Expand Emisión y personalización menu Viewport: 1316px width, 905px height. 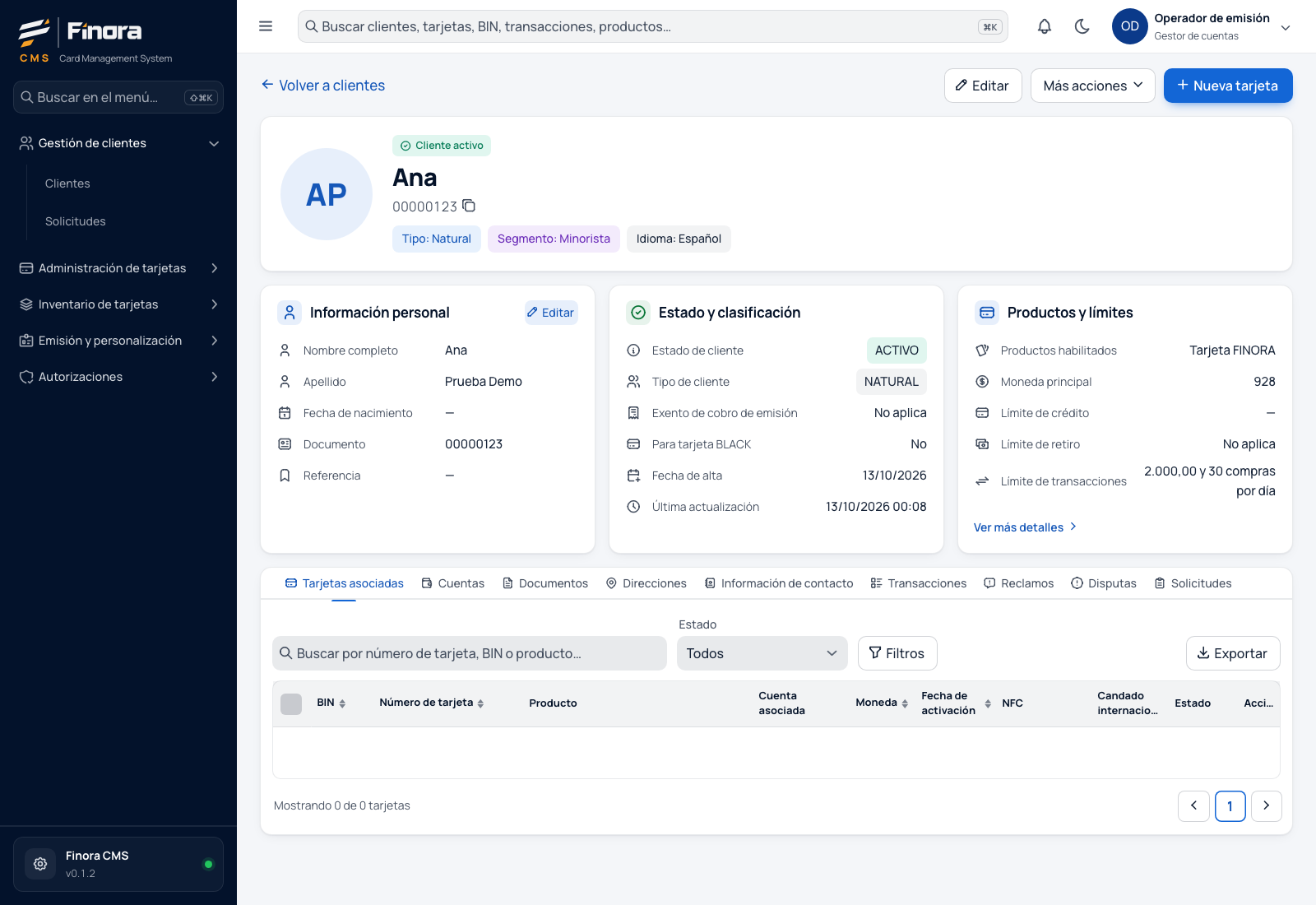click(x=118, y=341)
